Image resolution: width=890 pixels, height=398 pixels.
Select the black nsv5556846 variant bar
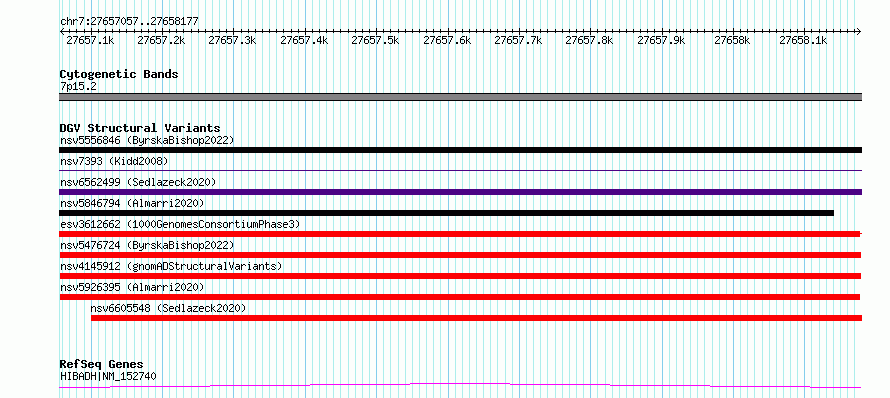(460, 150)
